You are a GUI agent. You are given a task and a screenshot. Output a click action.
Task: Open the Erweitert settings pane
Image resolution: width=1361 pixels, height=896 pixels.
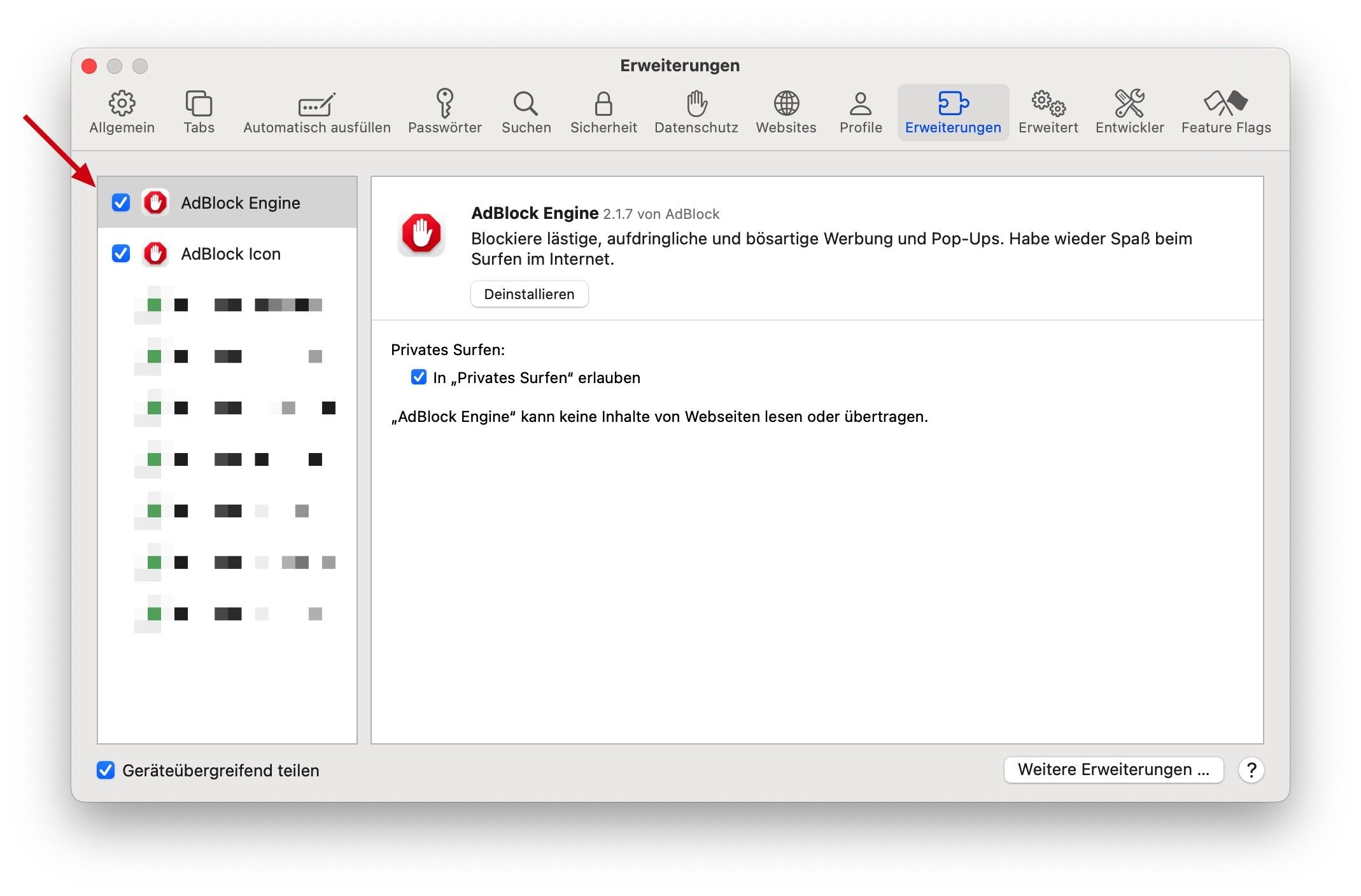pos(1048,112)
